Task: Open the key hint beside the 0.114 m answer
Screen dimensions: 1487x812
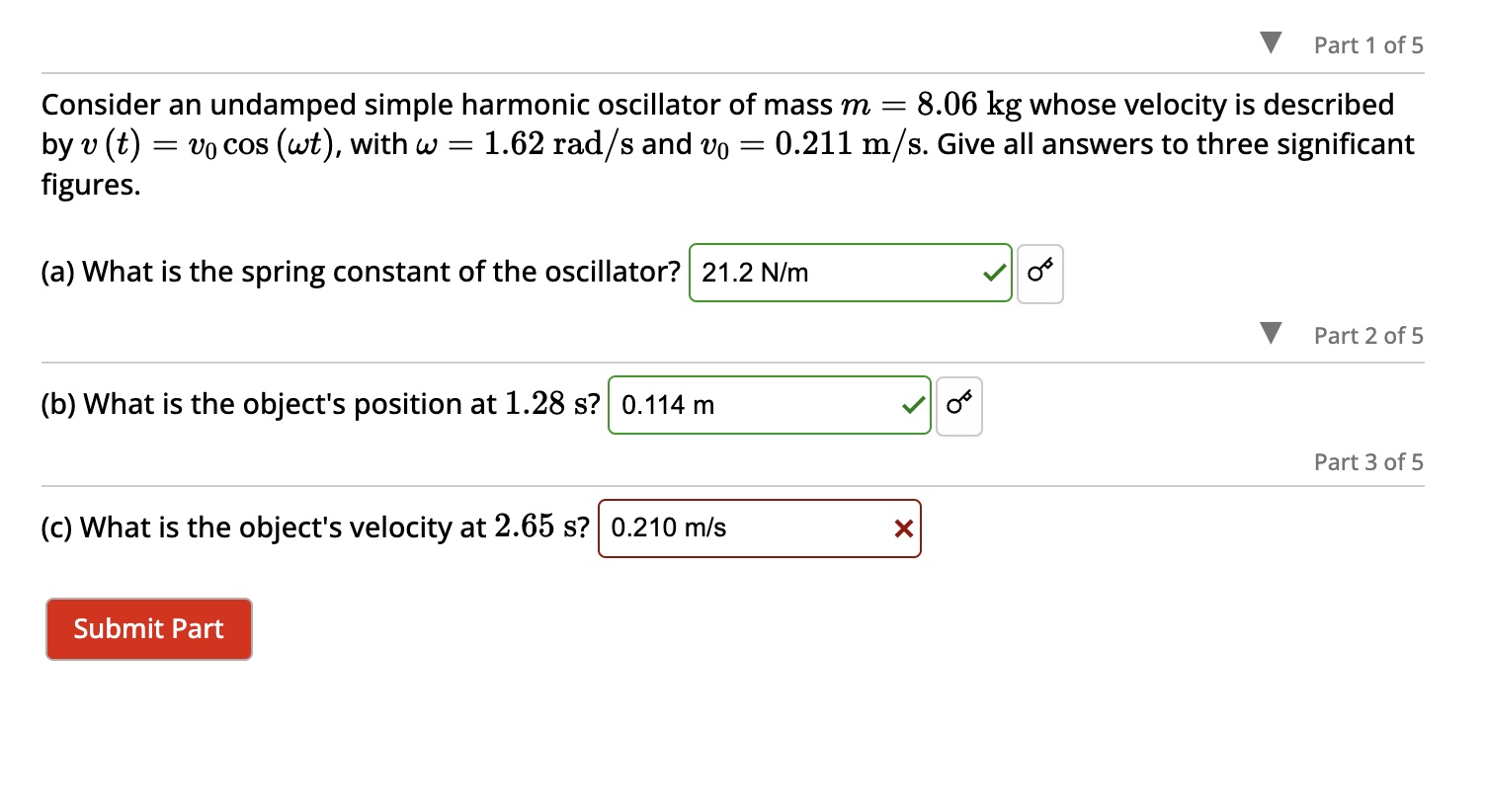Action: pos(958,405)
